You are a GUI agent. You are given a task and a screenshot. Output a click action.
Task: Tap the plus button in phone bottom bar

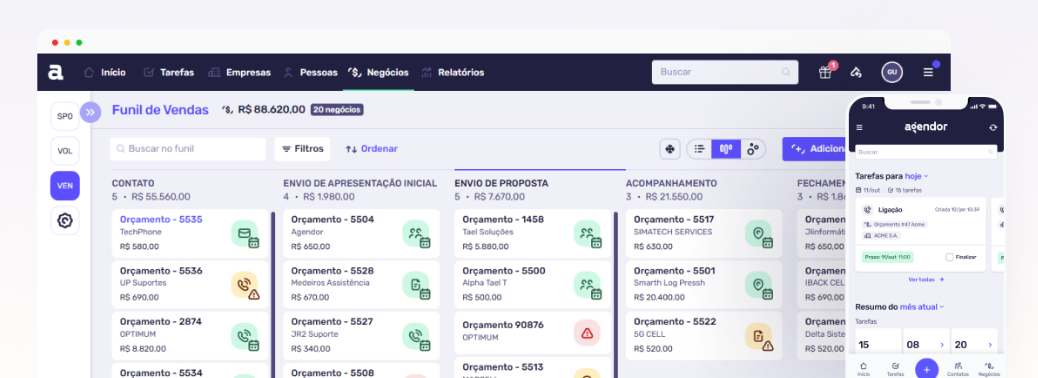point(927,369)
